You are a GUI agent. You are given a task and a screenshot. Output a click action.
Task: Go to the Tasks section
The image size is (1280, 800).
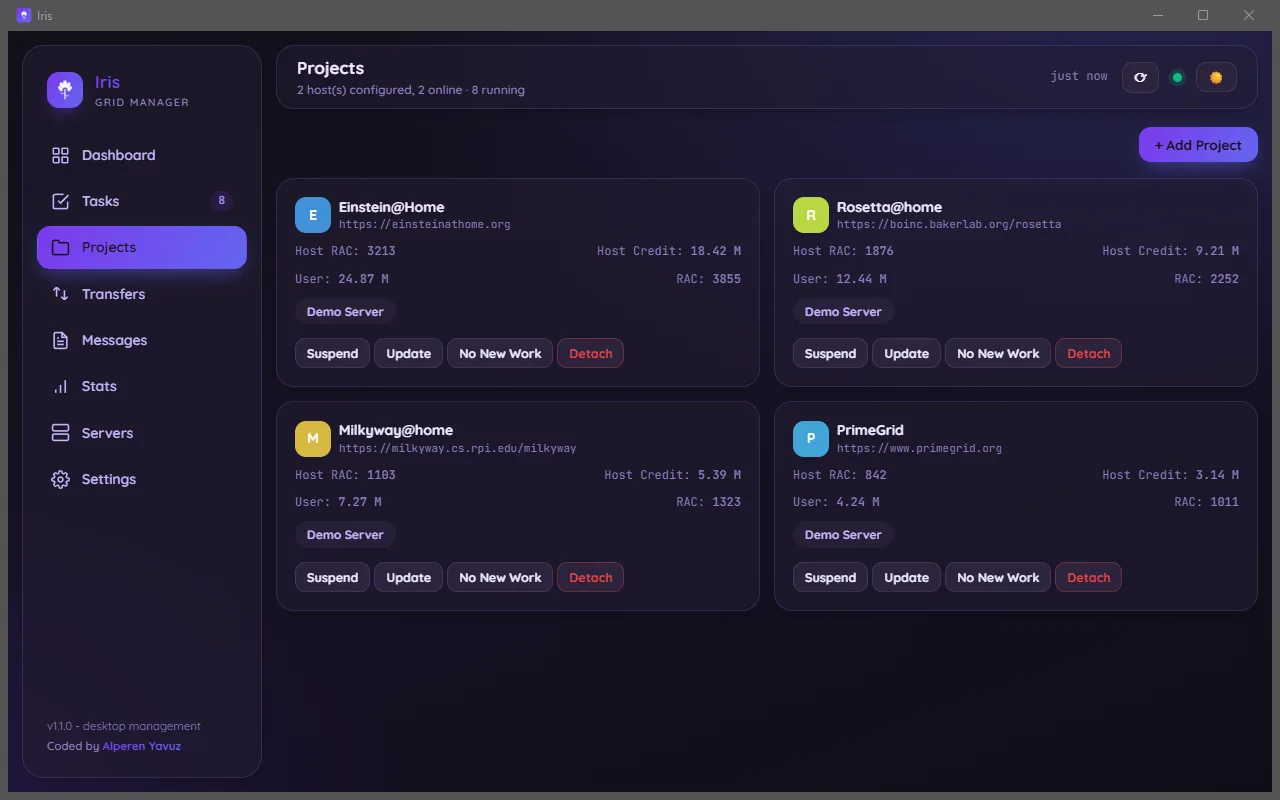click(142, 201)
